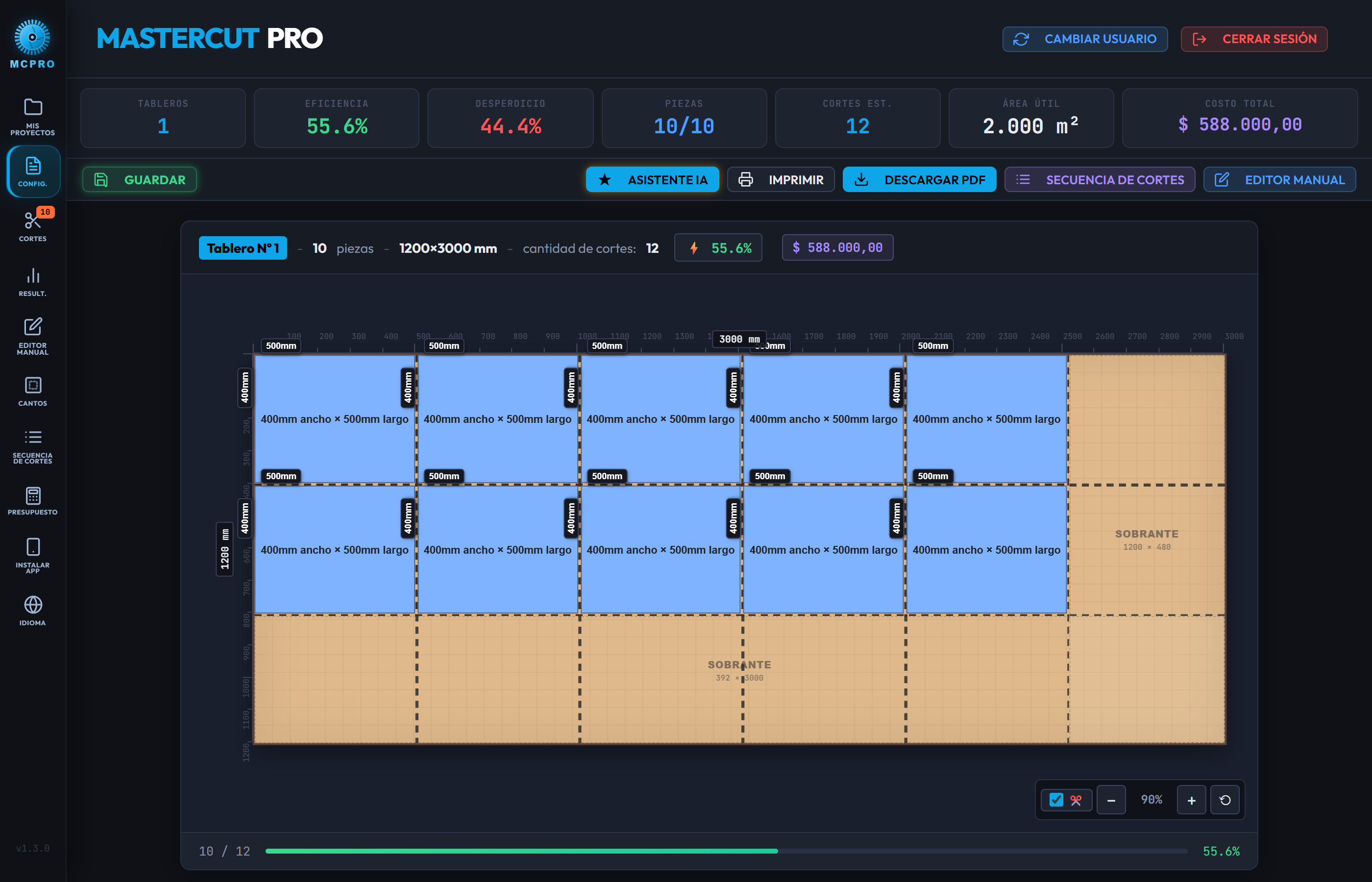Zoom out with the minus button
The image size is (1372, 882).
1111,800
